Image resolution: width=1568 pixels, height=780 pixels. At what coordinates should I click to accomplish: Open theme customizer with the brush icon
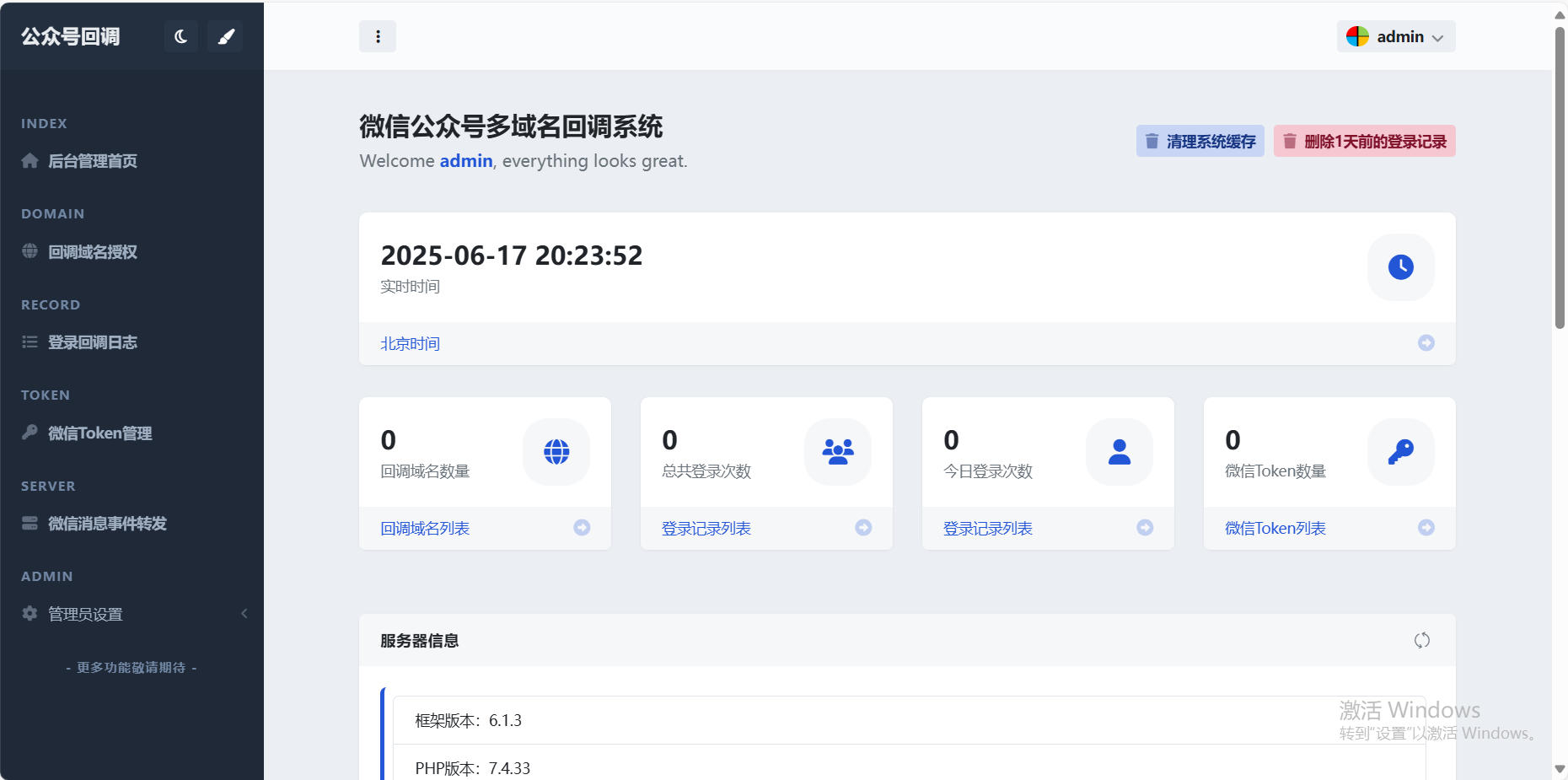point(226,36)
